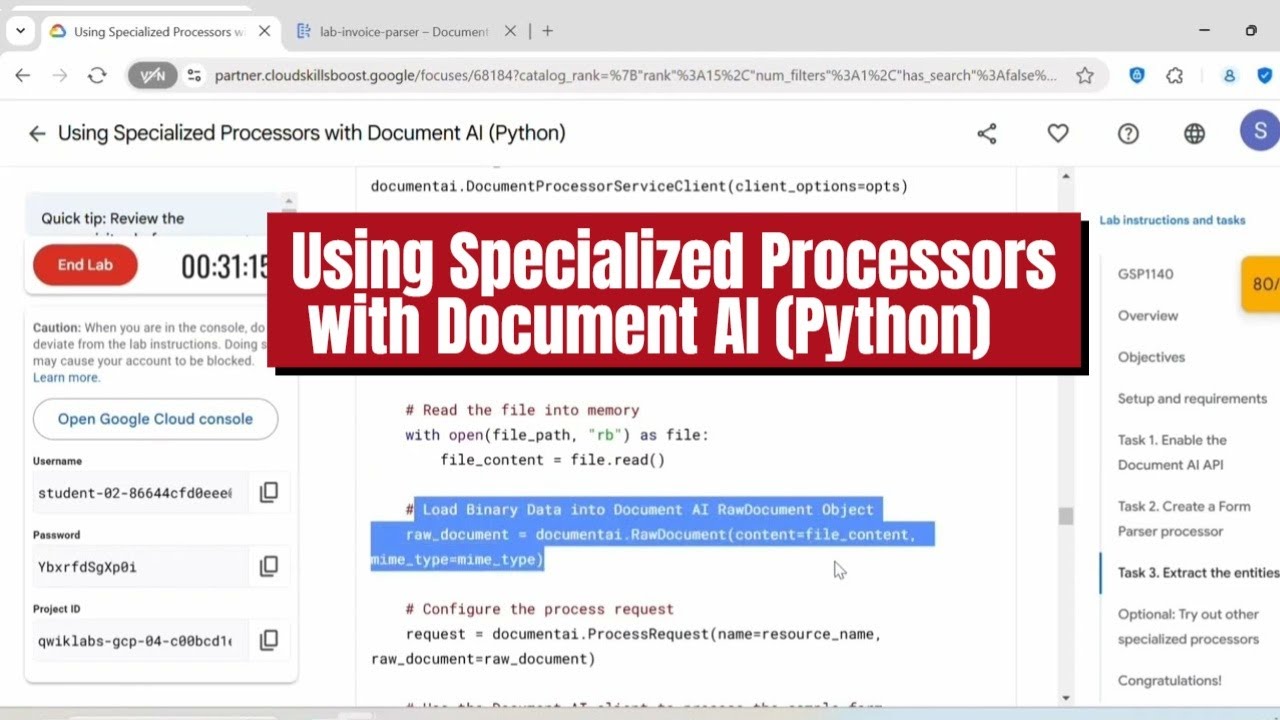Go back with the lab title arrow

click(37, 133)
